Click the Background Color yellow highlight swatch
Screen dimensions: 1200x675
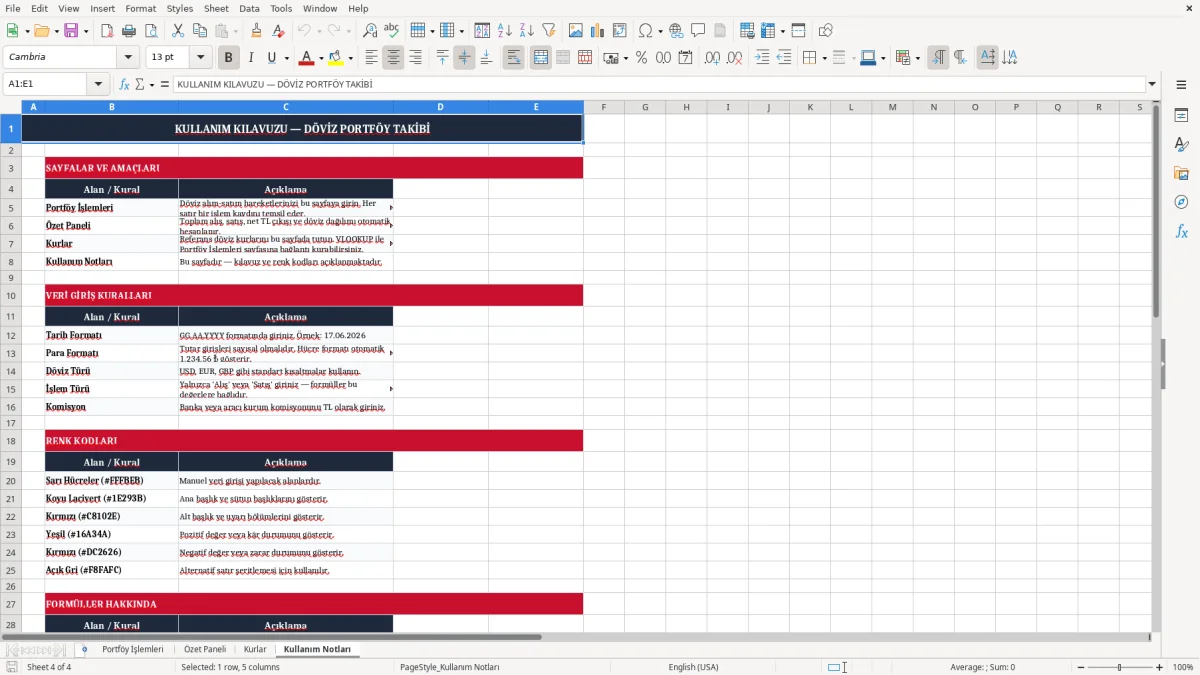[x=336, y=58]
